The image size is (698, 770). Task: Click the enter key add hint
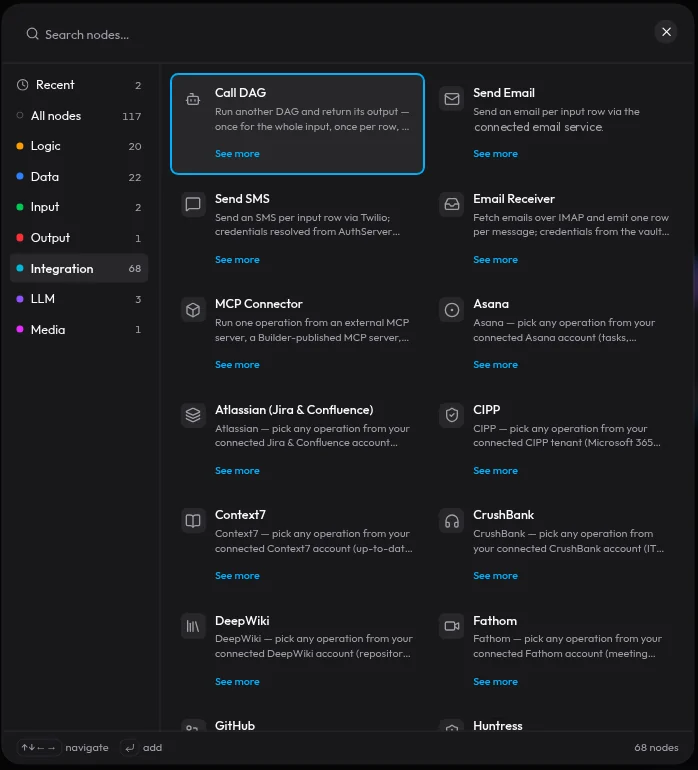141,748
